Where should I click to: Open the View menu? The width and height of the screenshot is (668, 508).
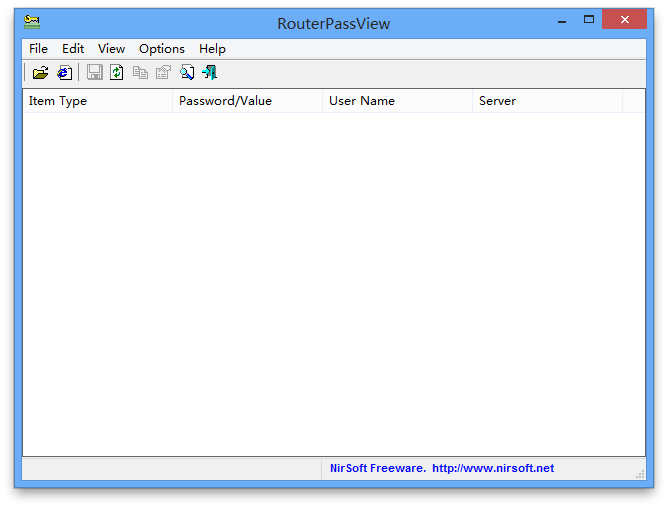click(111, 49)
